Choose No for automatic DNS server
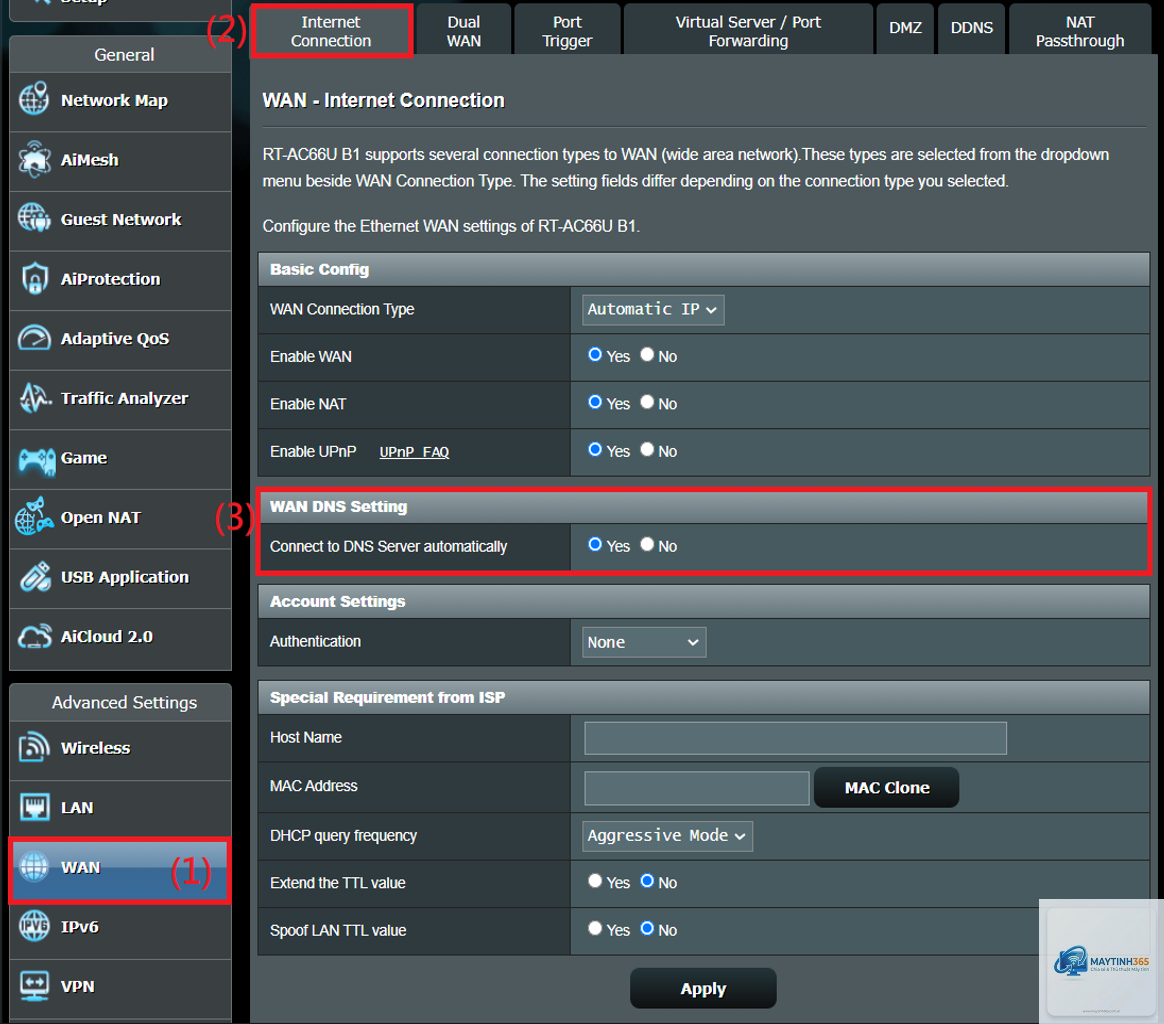The height and width of the screenshot is (1024, 1164). pyautogui.click(x=647, y=545)
